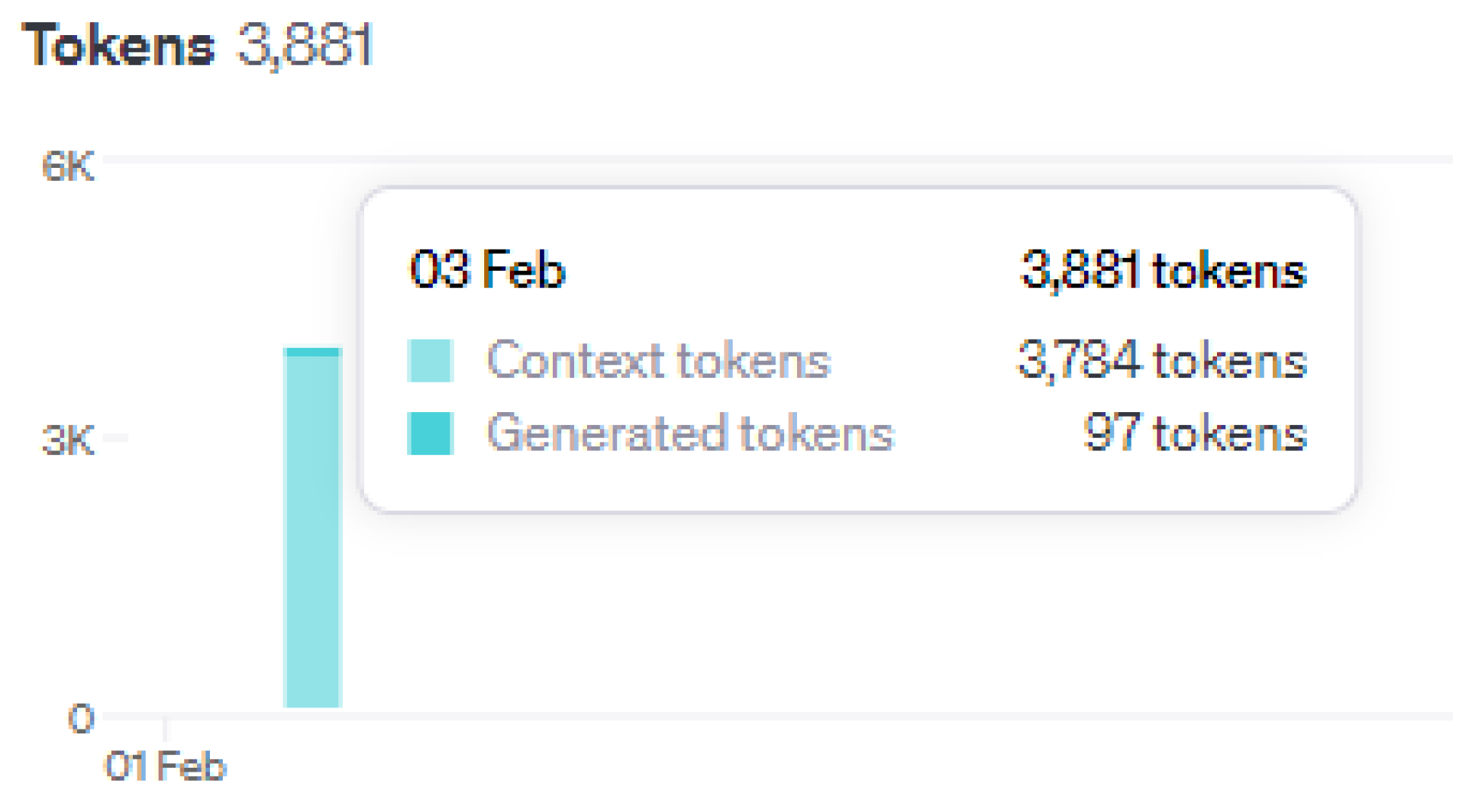Click the Tokens chart heading

(x=119, y=45)
